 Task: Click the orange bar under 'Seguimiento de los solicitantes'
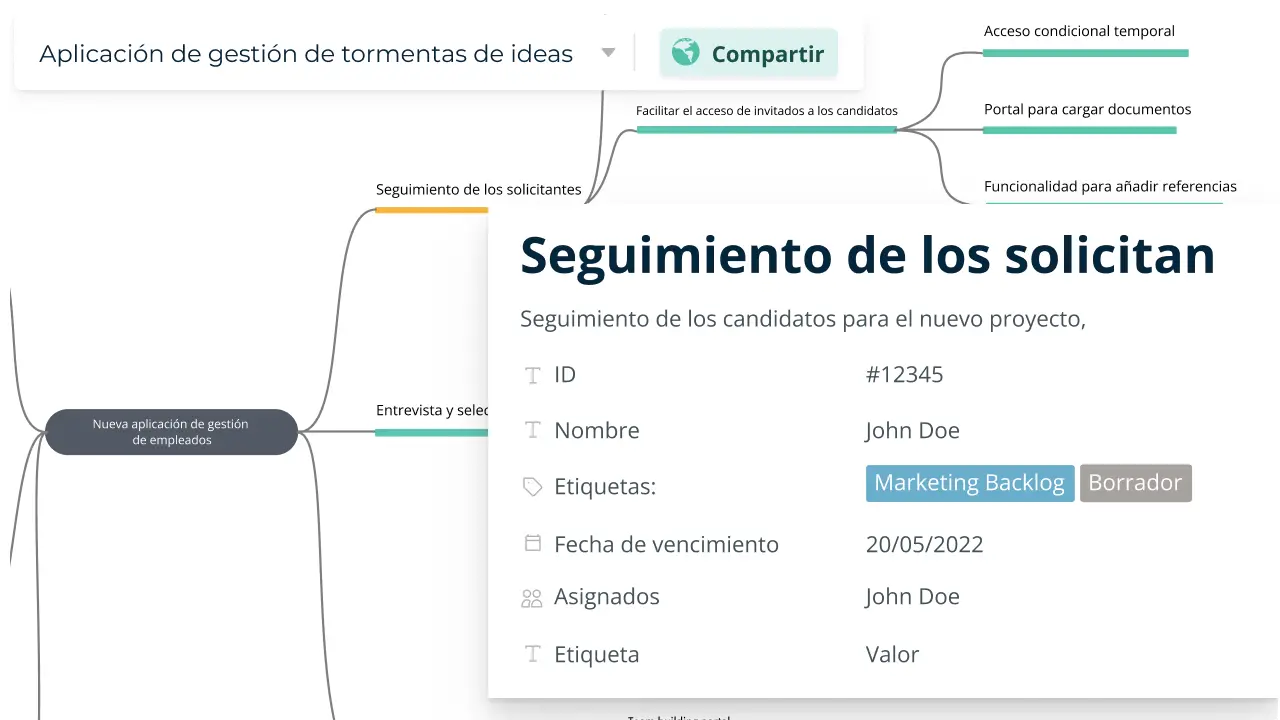pos(432,210)
